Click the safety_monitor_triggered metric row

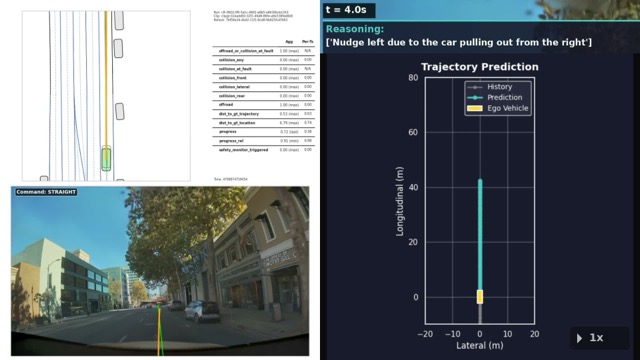(264, 150)
